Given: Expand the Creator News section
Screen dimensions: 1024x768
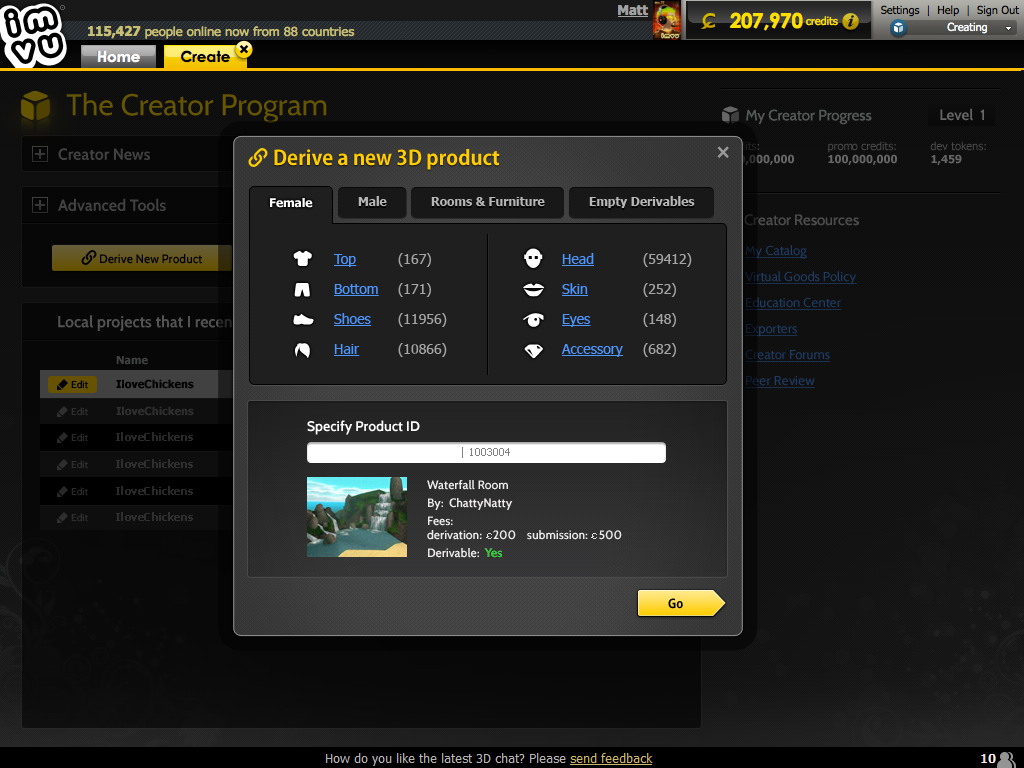Looking at the screenshot, I should click(x=40, y=154).
